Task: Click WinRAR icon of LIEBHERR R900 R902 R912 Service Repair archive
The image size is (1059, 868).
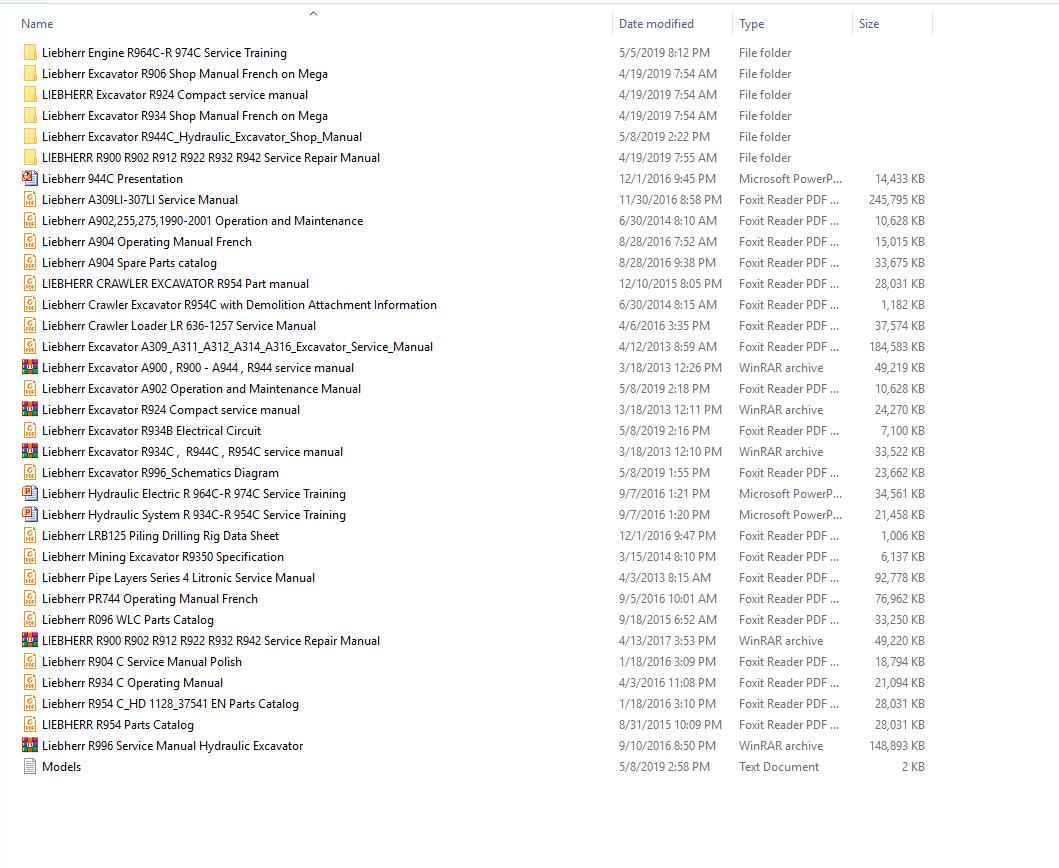Action: pyautogui.click(x=30, y=640)
